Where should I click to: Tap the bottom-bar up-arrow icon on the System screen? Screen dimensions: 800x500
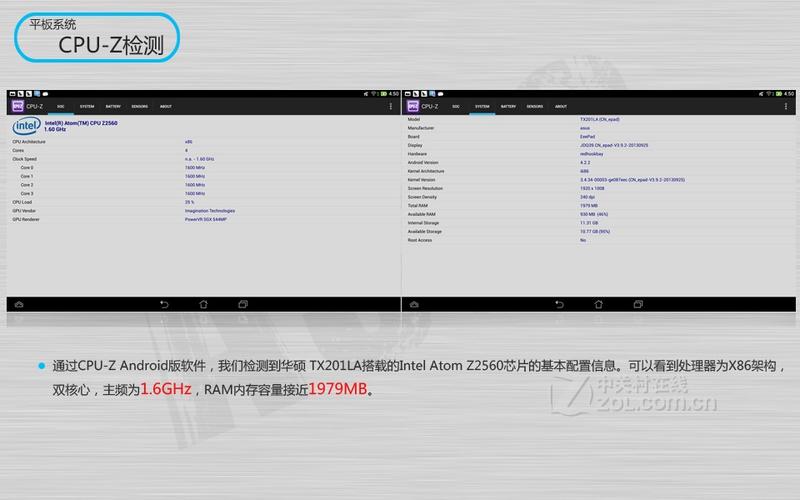414,305
